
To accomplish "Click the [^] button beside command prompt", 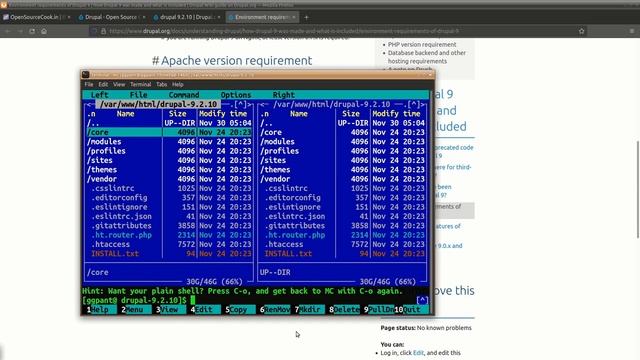I will click(x=422, y=300).
